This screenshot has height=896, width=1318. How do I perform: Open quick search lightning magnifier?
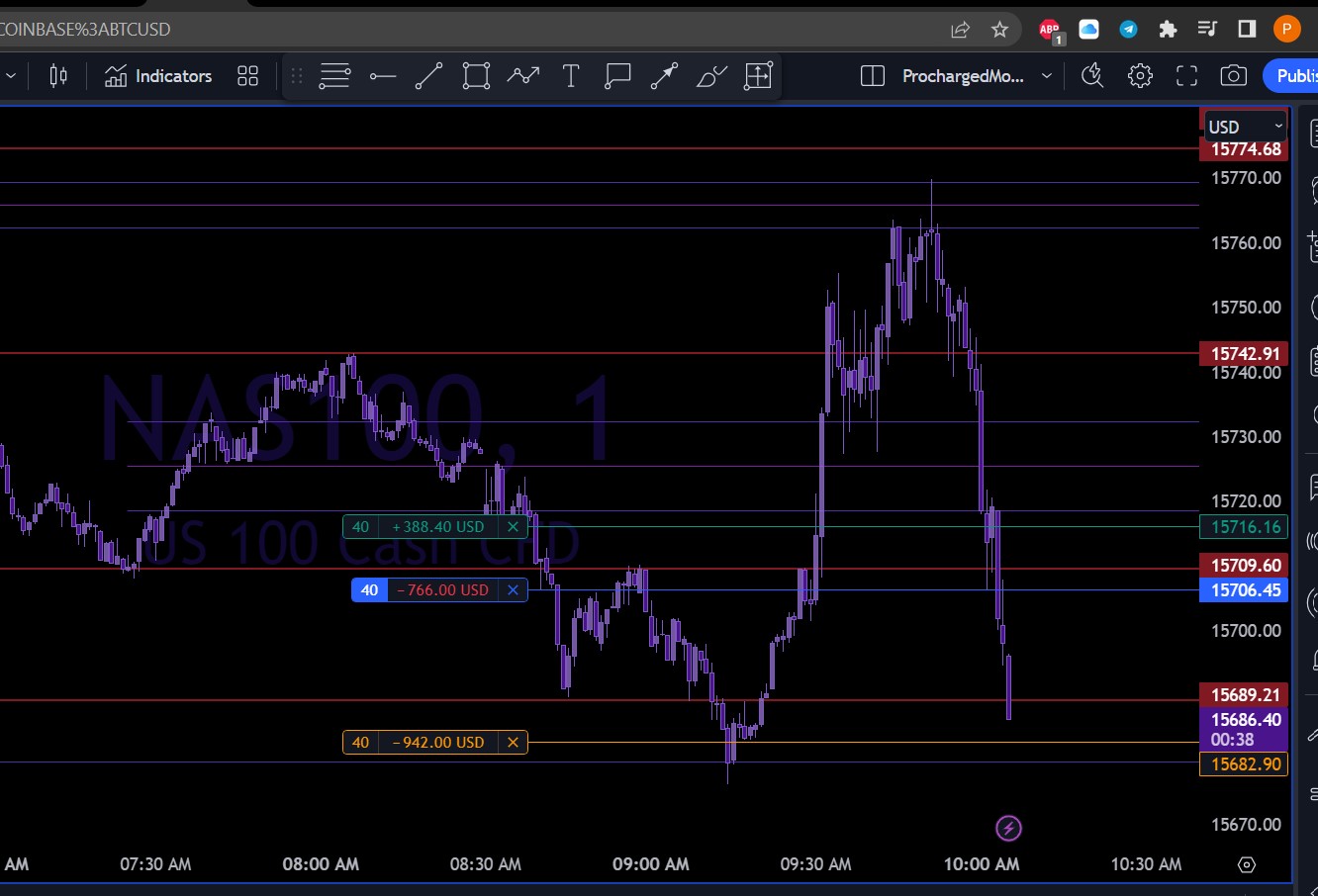1092,76
